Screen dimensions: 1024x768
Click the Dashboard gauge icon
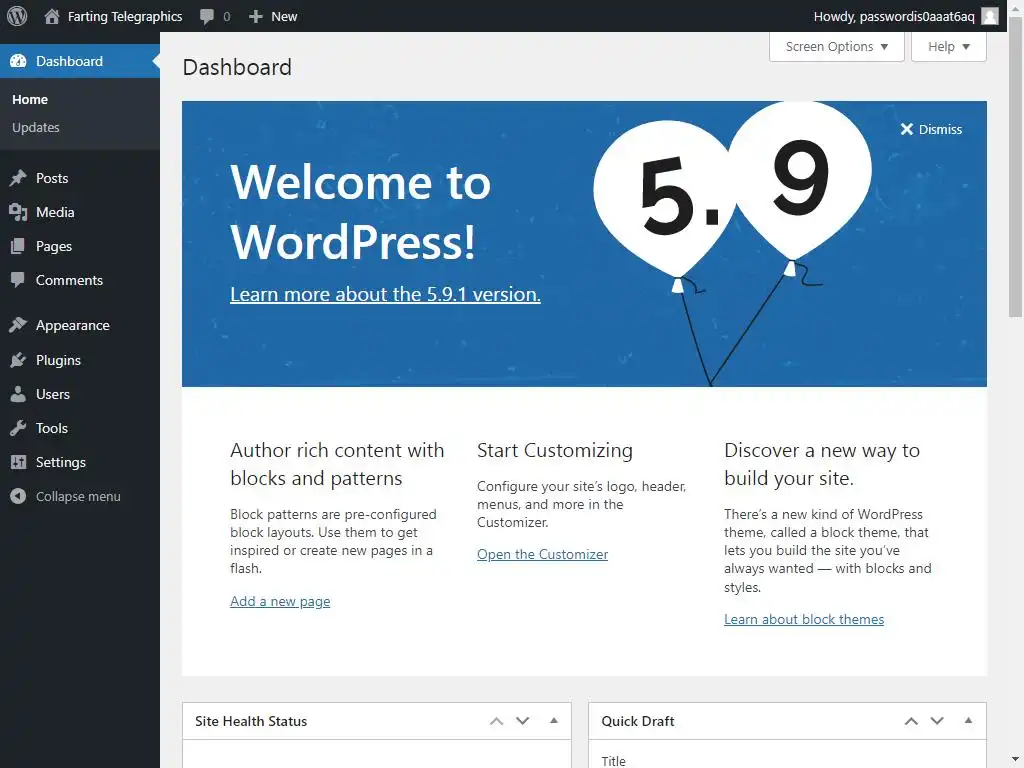[18, 61]
